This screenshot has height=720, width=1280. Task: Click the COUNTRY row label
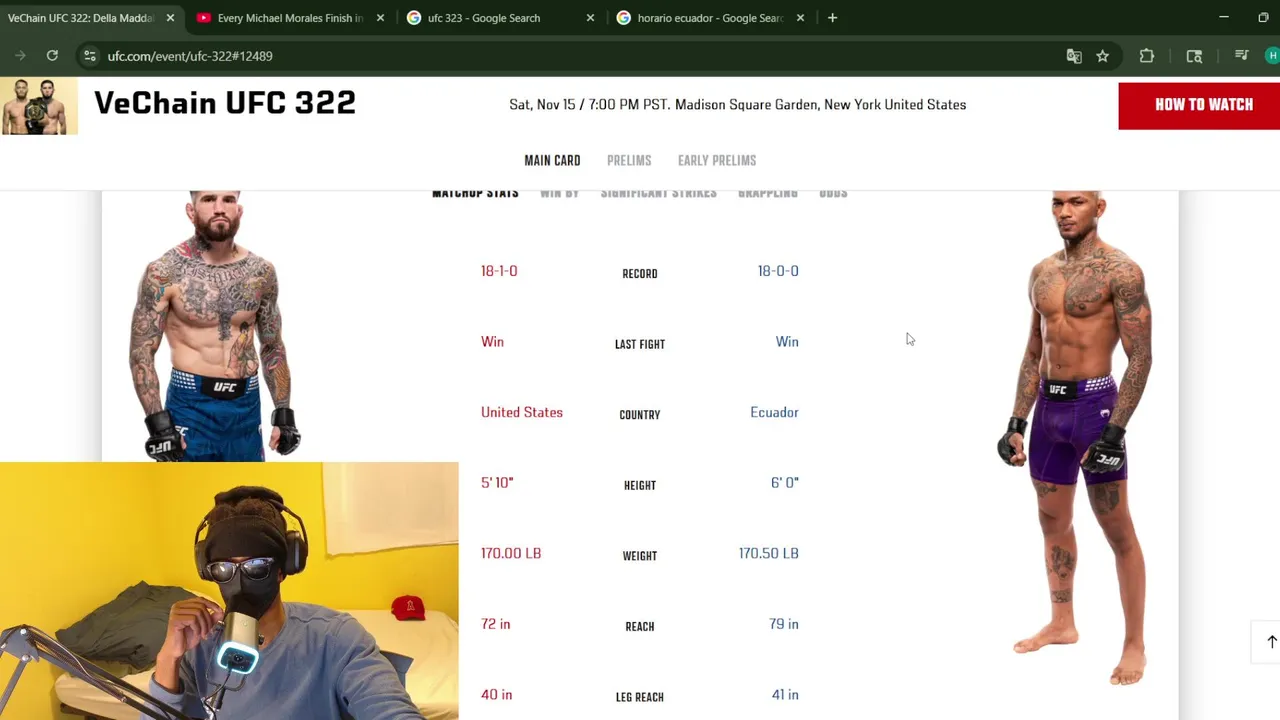[x=640, y=415]
